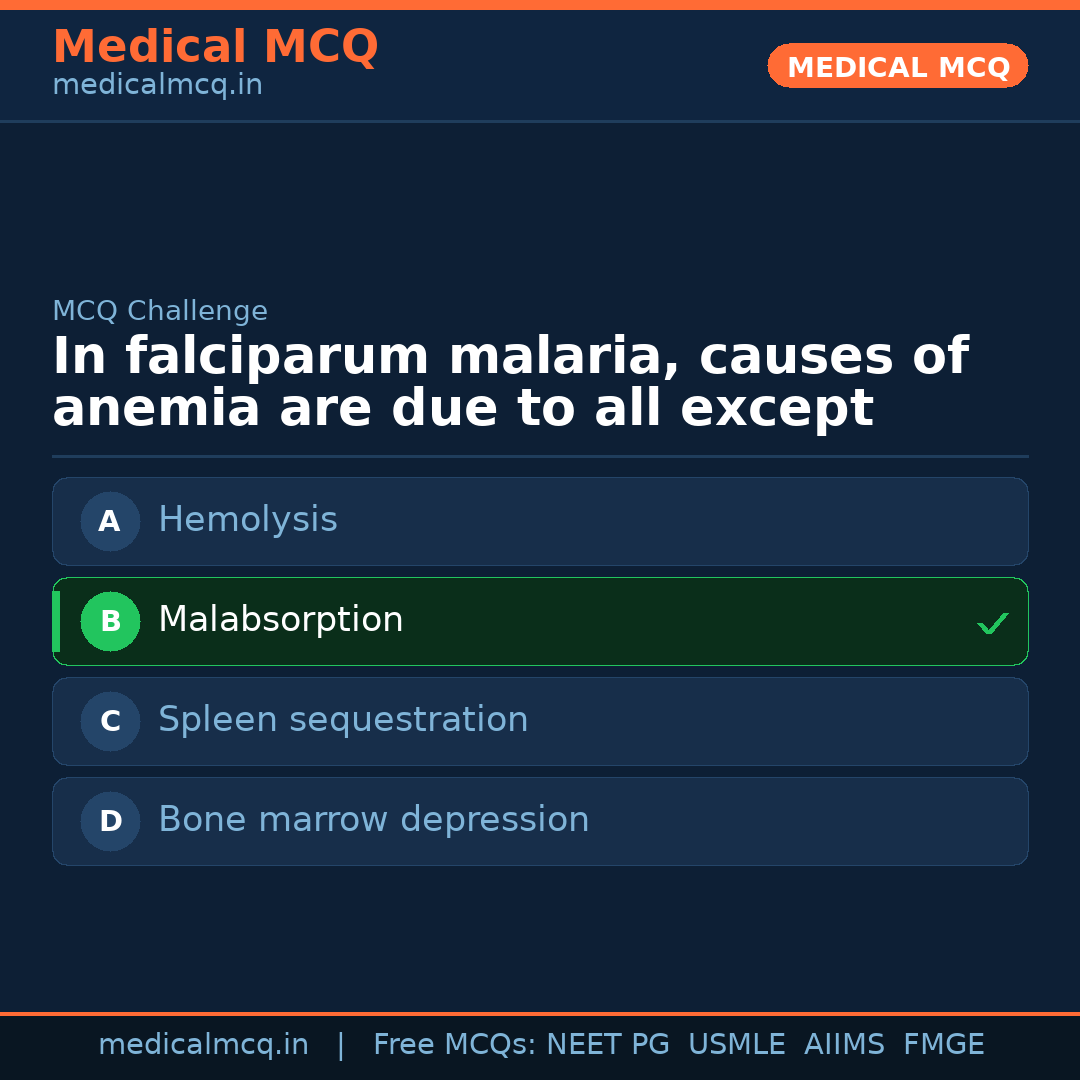This screenshot has width=1080, height=1080.
Task: Click the orange MEDICAL MCQ badge
Action: tap(897, 67)
